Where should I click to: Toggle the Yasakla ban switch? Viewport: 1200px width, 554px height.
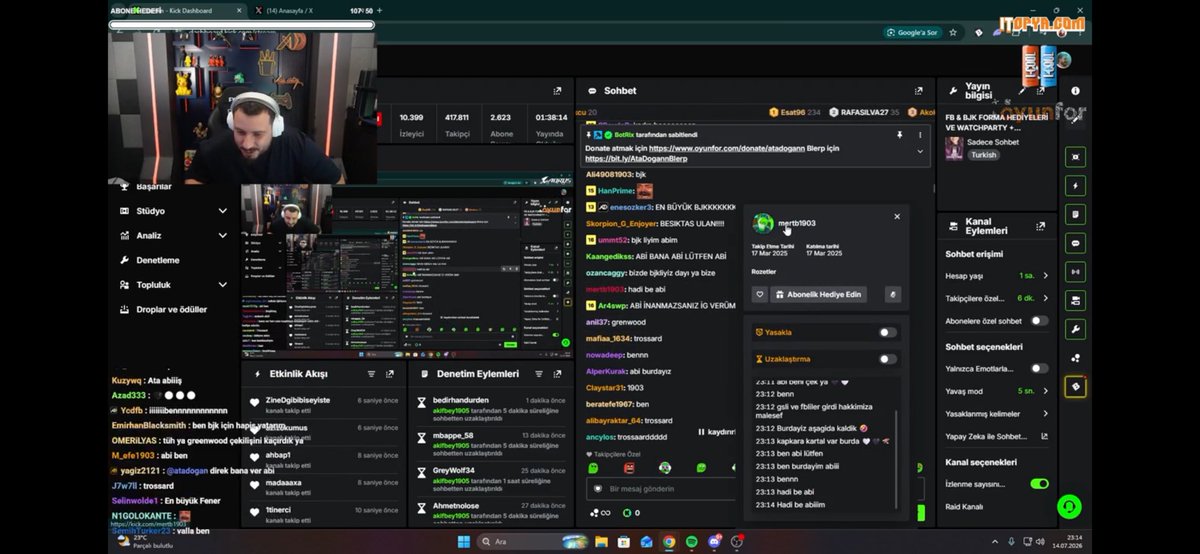click(x=888, y=332)
